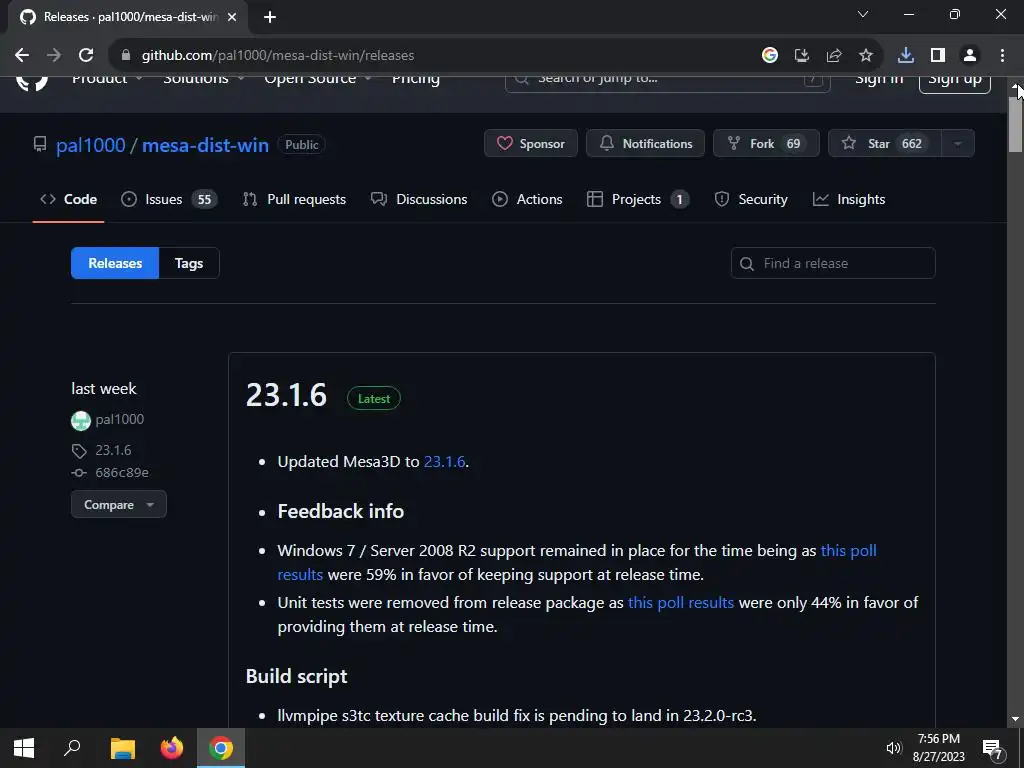Open Chrome profile avatar icon
Screen dimensions: 1024x768
pyautogui.click(x=970, y=56)
